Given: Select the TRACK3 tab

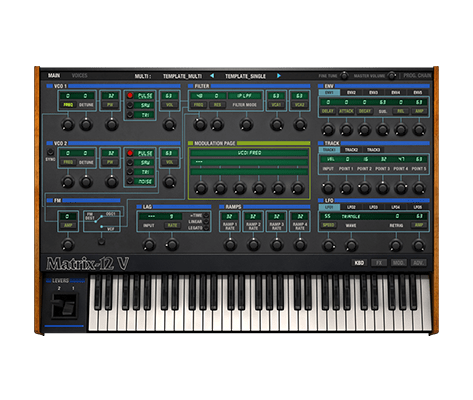Looking at the screenshot, I should point(374,150).
